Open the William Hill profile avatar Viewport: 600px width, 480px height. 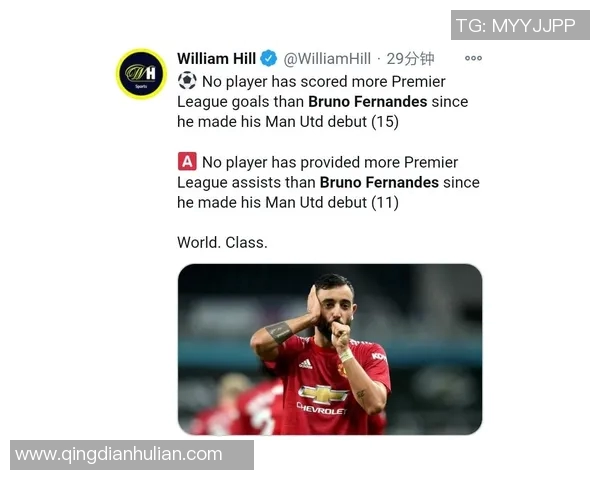click(142, 73)
